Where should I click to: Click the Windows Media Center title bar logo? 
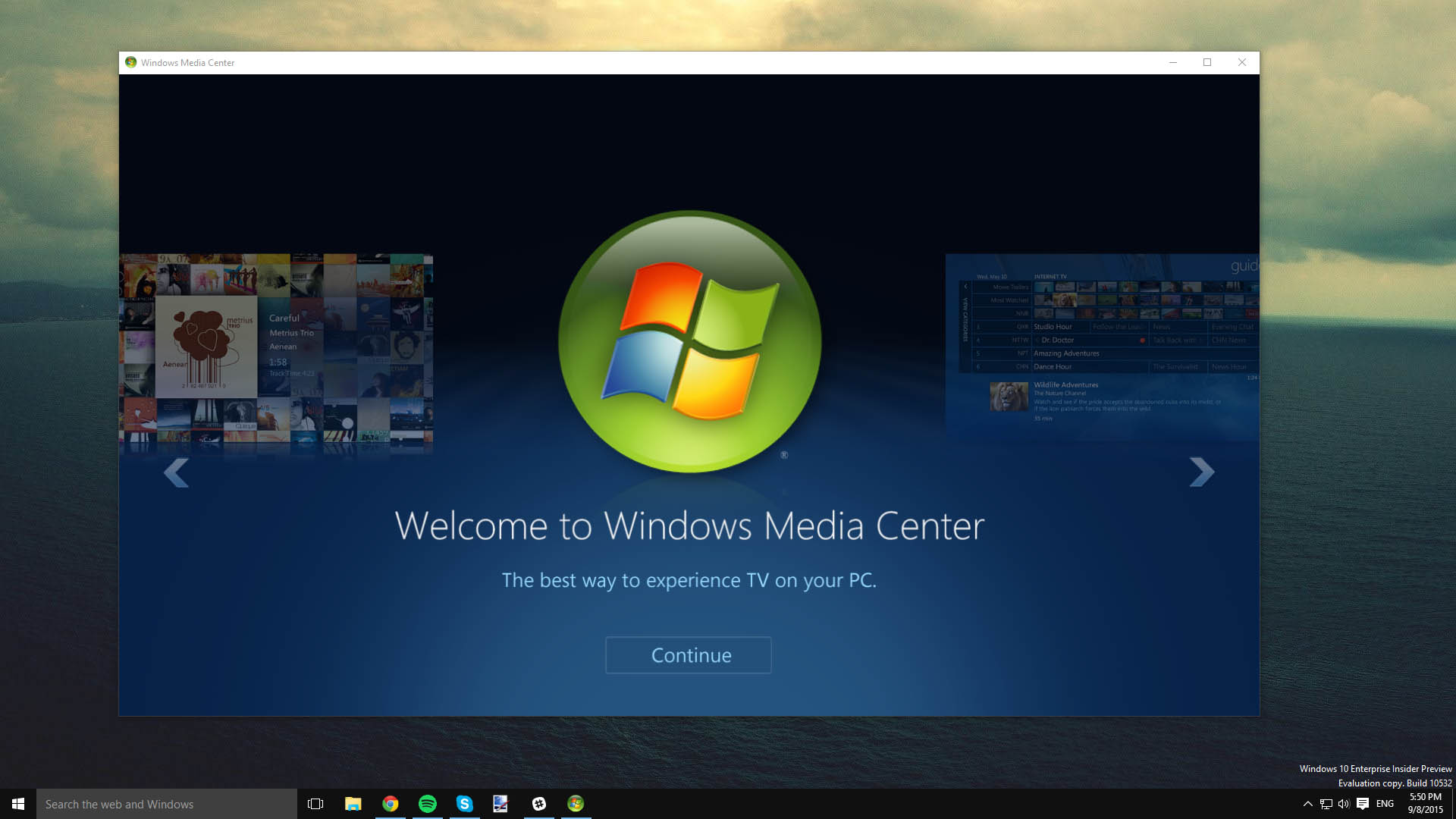pyautogui.click(x=130, y=62)
